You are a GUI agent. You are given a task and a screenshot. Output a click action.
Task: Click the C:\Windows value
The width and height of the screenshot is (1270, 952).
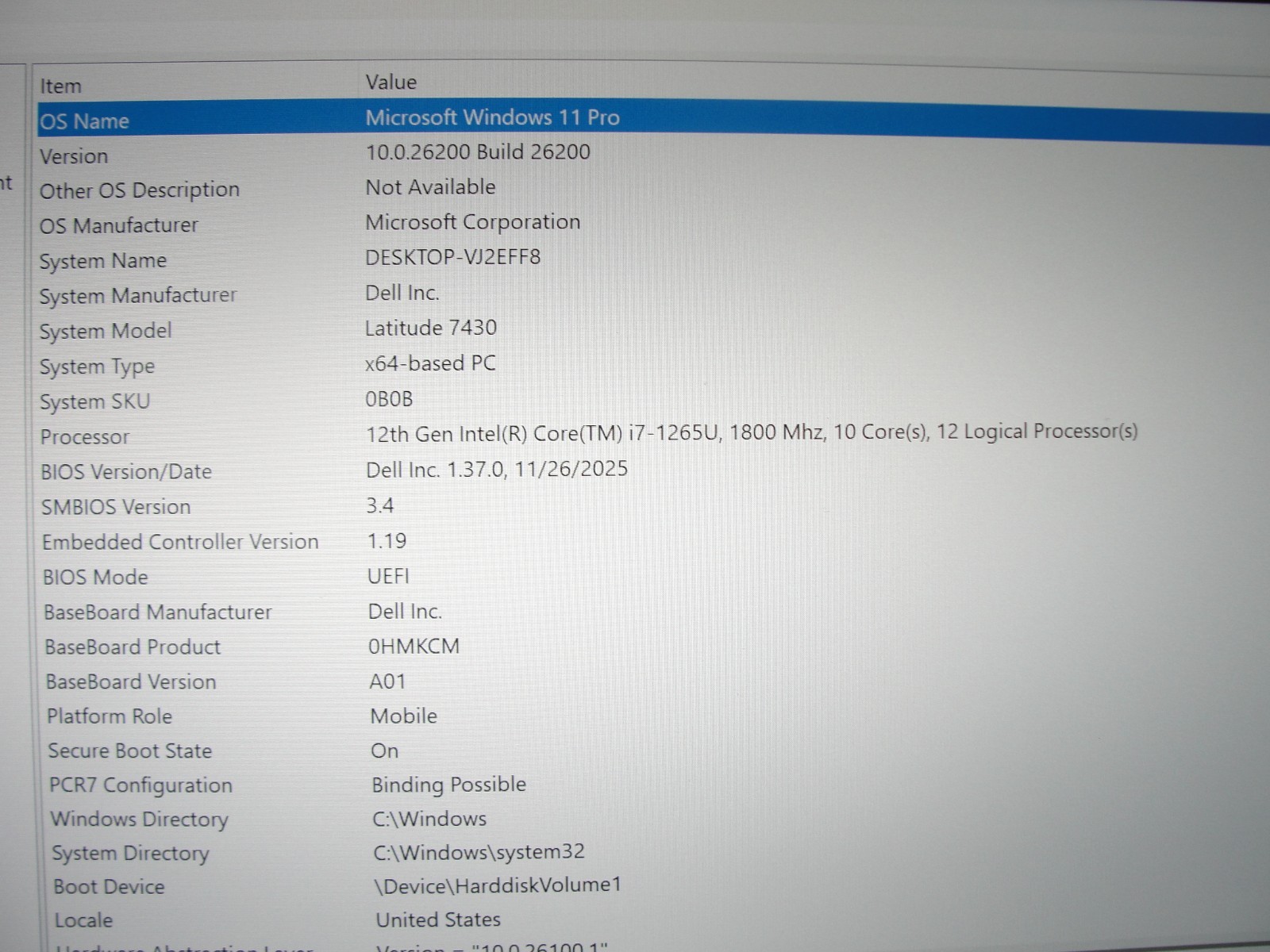tap(429, 819)
